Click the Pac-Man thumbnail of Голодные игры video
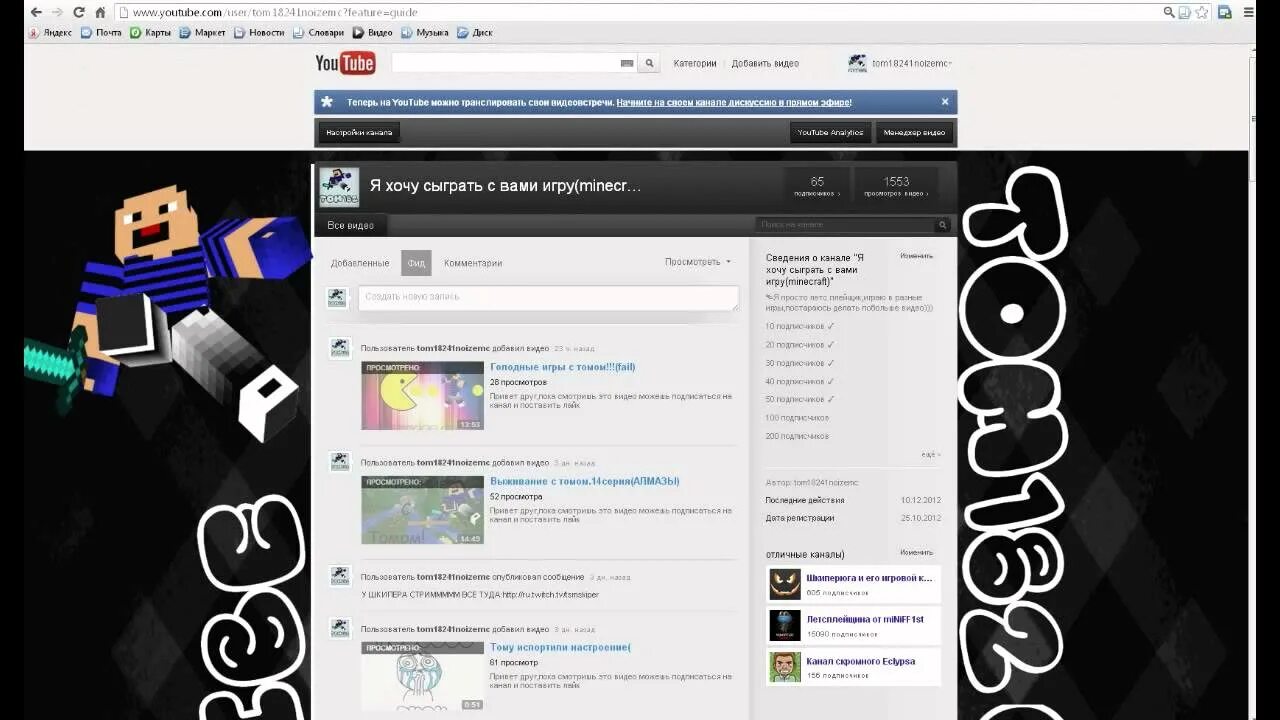The height and width of the screenshot is (720, 1280). click(422, 395)
